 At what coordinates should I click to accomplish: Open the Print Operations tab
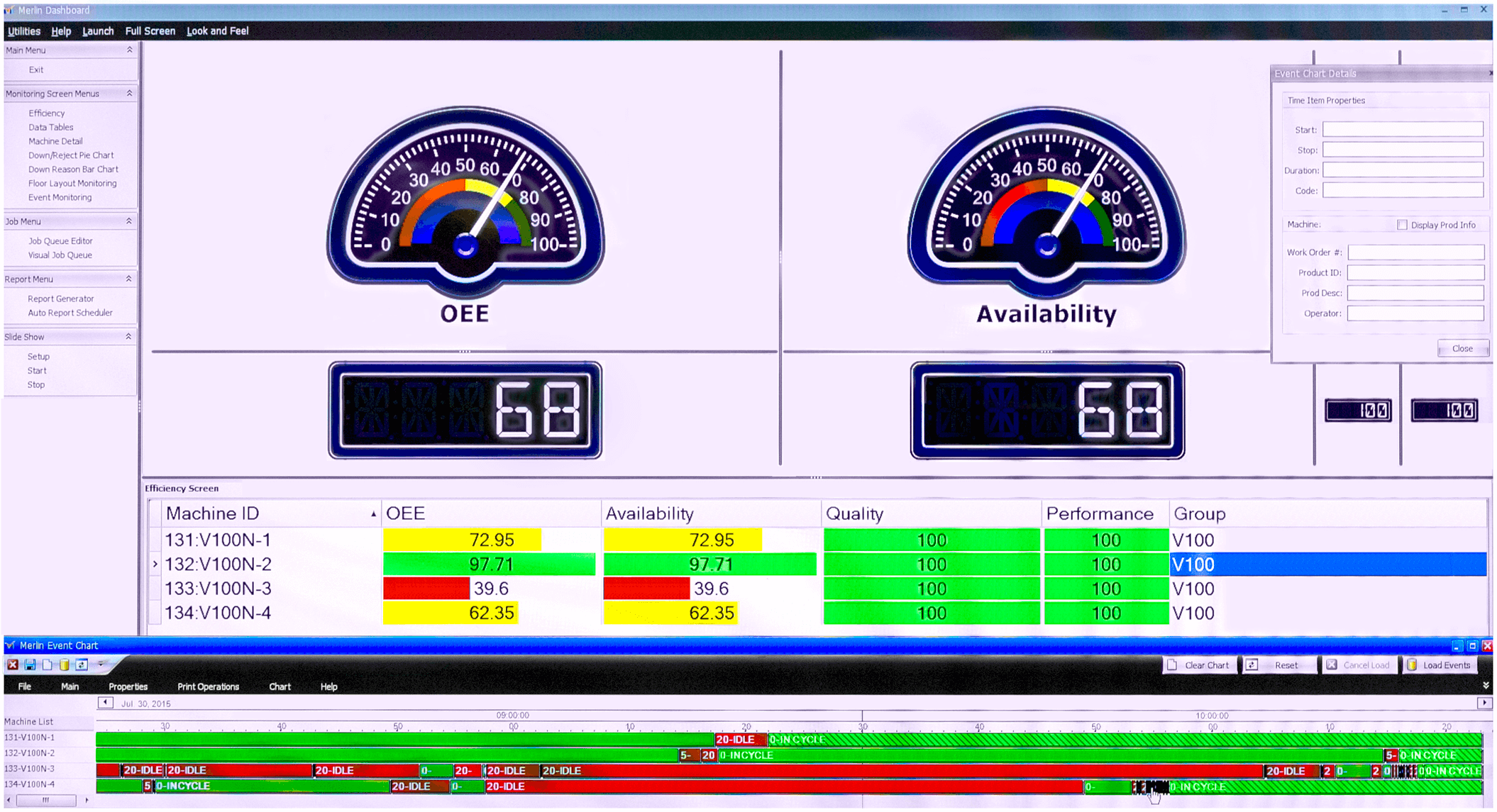208,687
